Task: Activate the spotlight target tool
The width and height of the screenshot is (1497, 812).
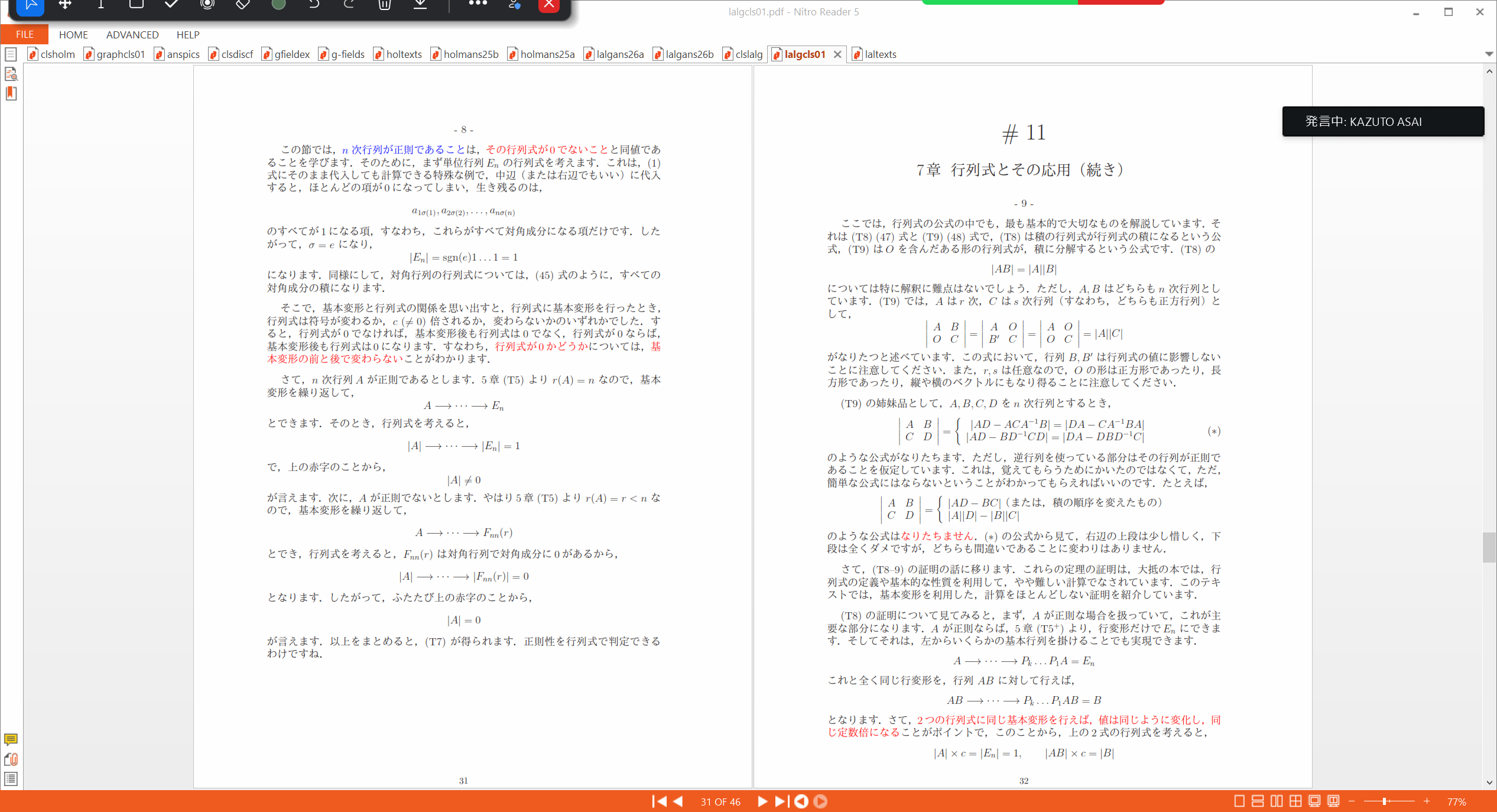Action: [207, 5]
